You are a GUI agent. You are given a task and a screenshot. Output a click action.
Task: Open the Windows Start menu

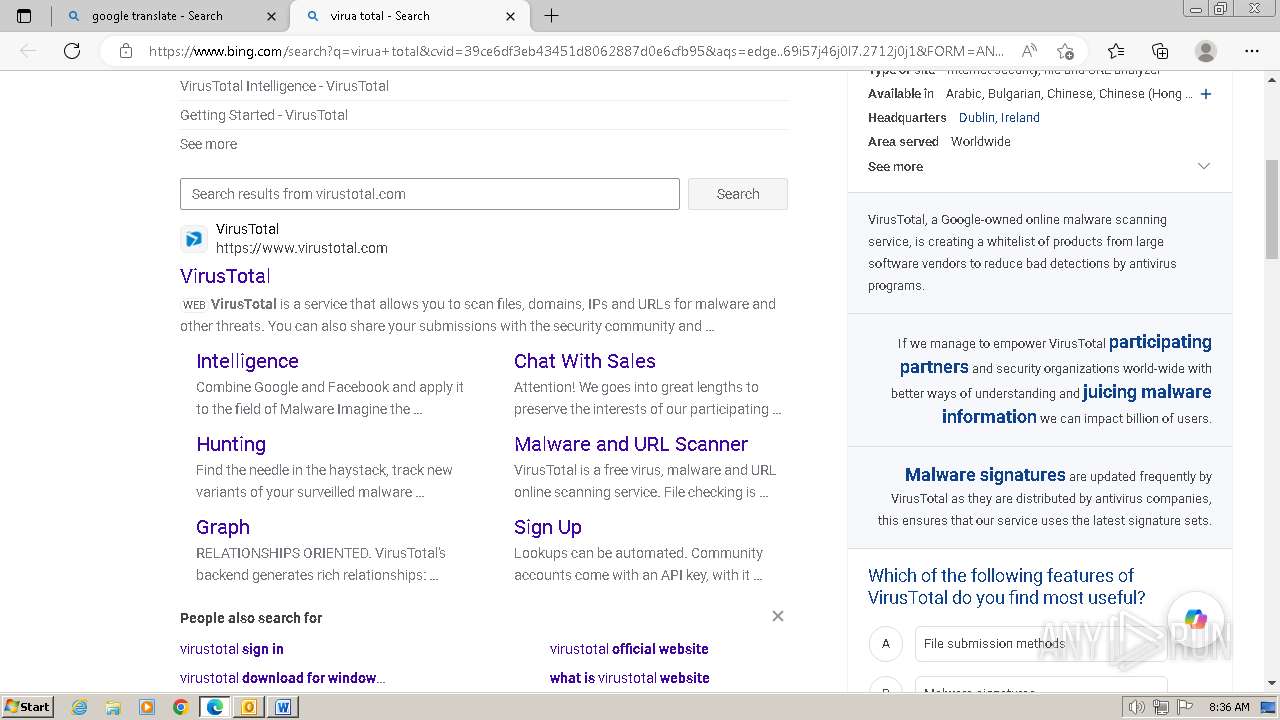point(27,707)
